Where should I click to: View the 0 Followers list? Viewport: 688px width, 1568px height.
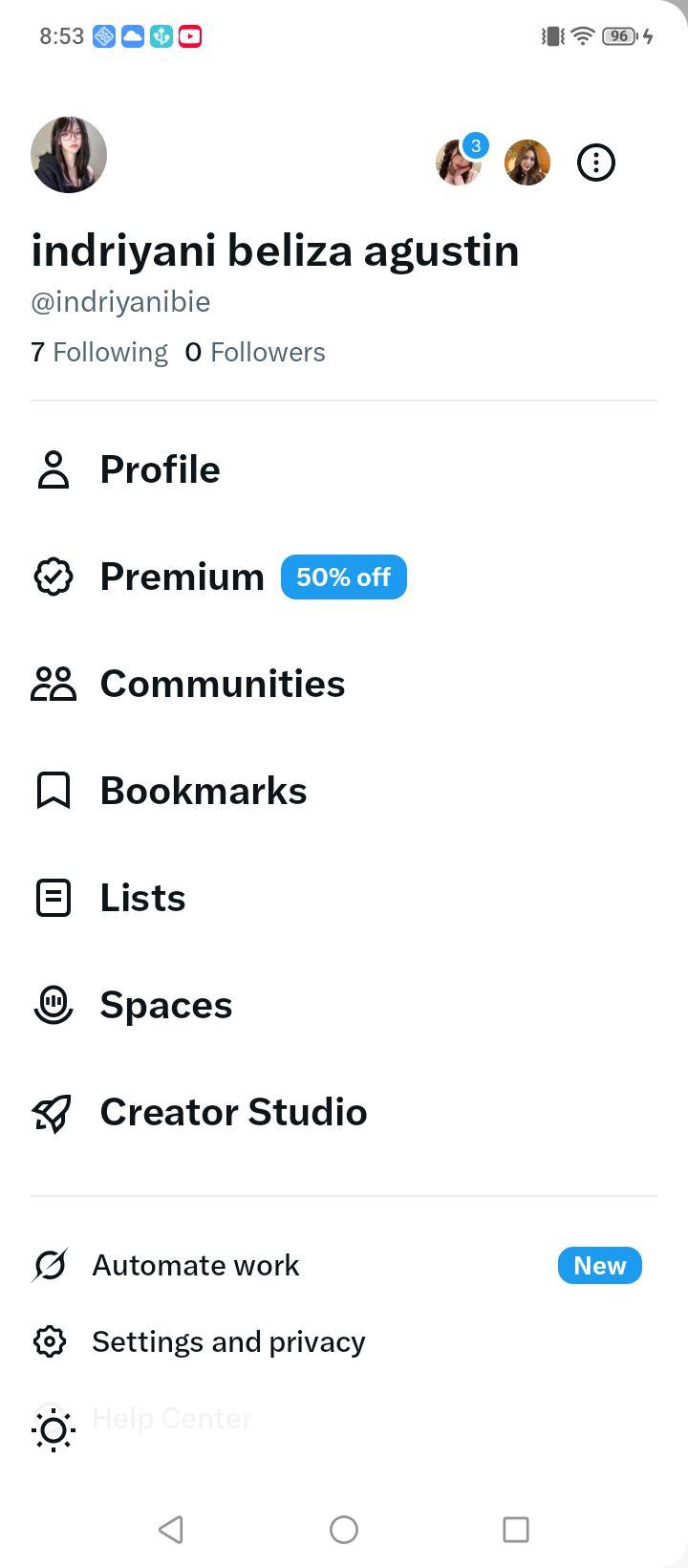click(x=255, y=352)
